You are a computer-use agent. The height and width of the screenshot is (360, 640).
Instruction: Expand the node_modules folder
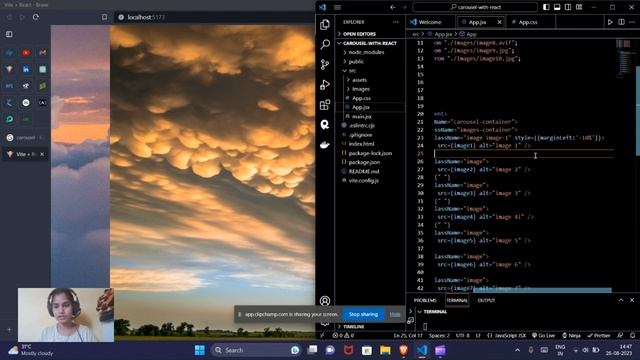pos(370,52)
